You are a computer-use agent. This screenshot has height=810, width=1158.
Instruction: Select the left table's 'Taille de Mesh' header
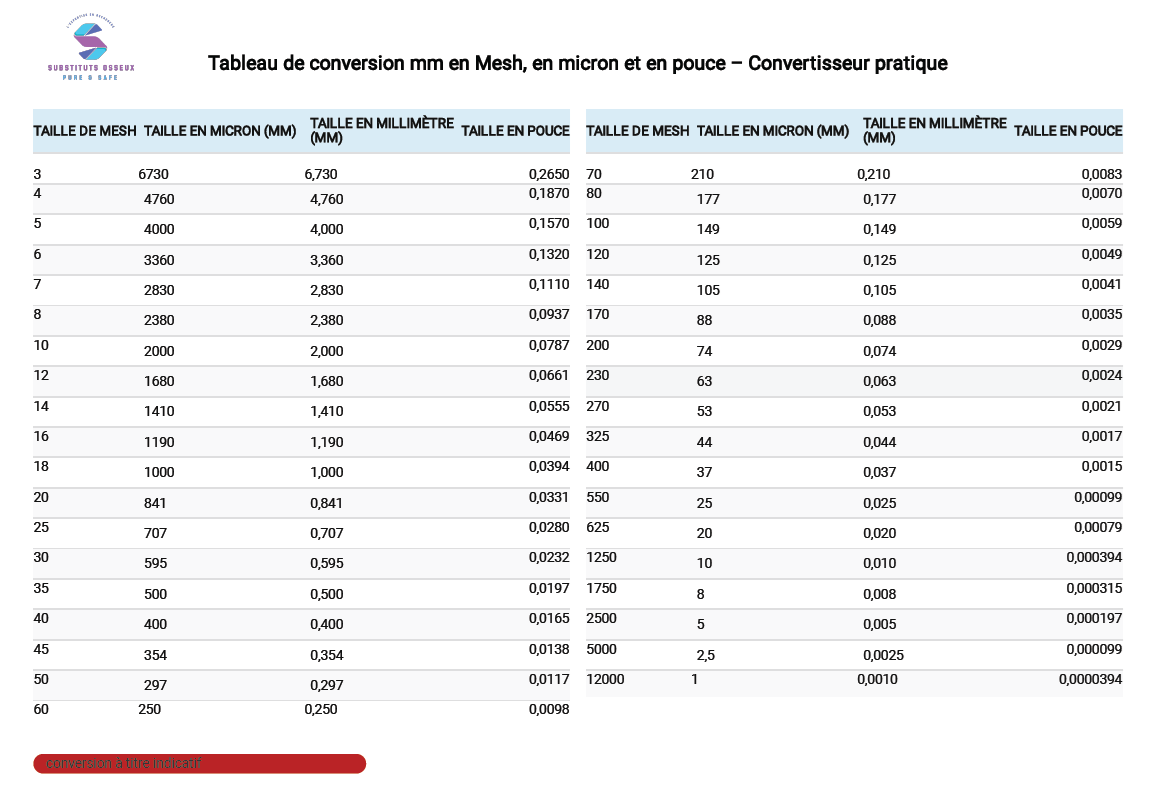tap(85, 131)
